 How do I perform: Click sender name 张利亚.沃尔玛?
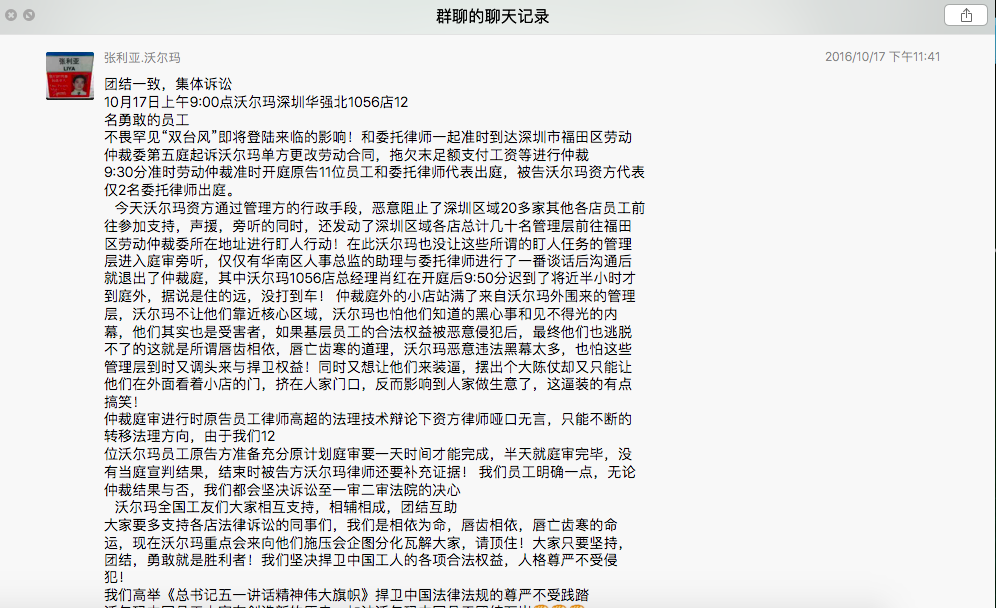coord(142,58)
